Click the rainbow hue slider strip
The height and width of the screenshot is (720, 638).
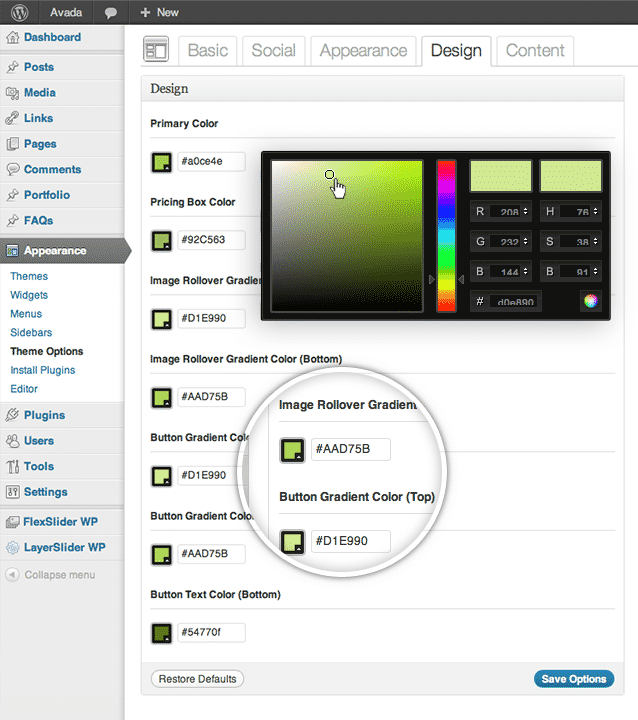point(446,235)
